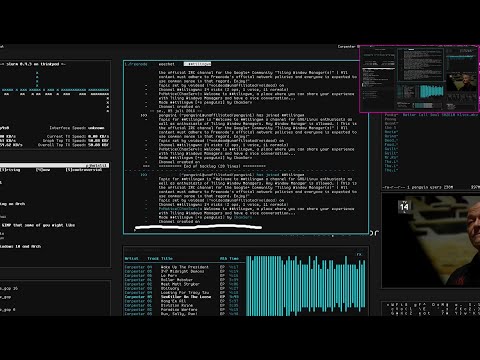The image size is (480, 360).
Task: Switch to the 1.freenode buffer in weechat
Action: tap(136, 64)
